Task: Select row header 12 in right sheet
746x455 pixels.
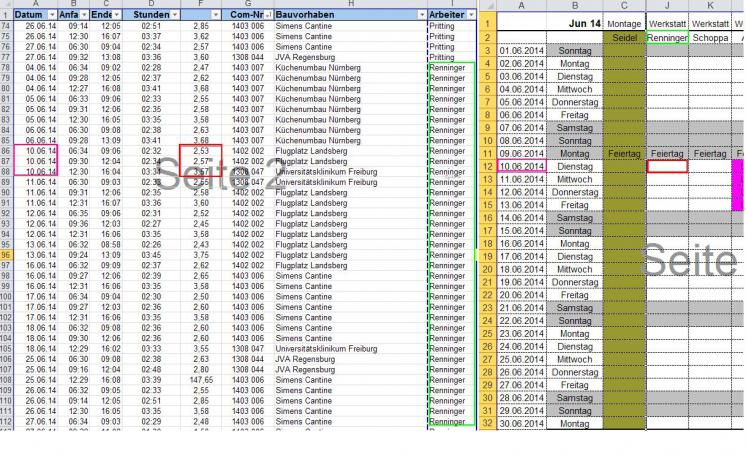Action: (487, 167)
